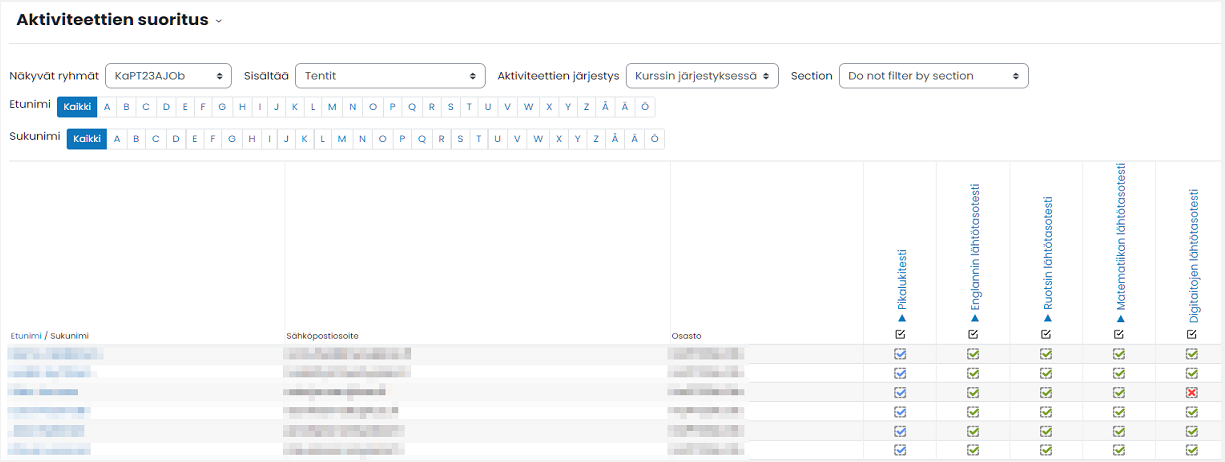Select Kaikki in the Sukunimi filter

[86, 139]
